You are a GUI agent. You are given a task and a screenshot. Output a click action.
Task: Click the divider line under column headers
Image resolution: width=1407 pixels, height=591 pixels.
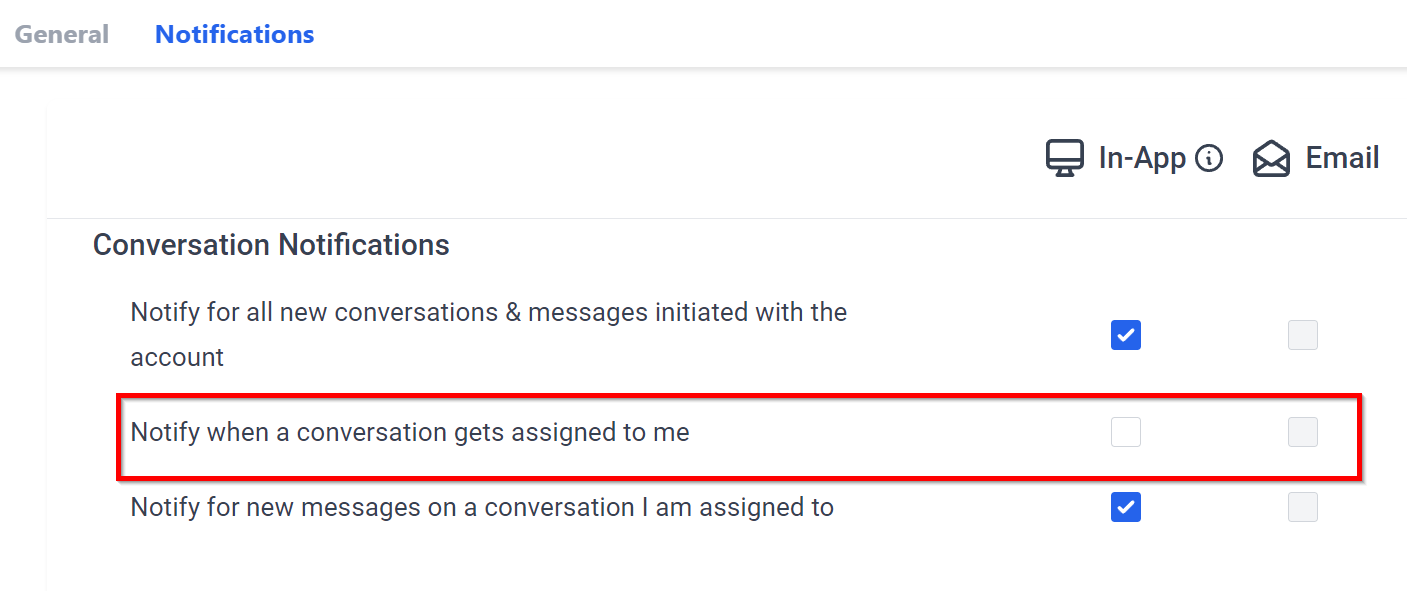(700, 218)
